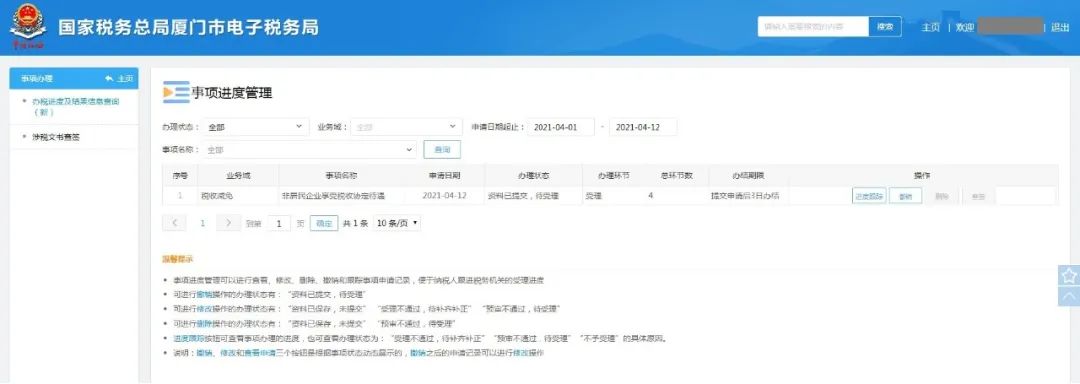Select 涉税文书查签 sidebar item
1080x384 pixels.
coord(56,137)
